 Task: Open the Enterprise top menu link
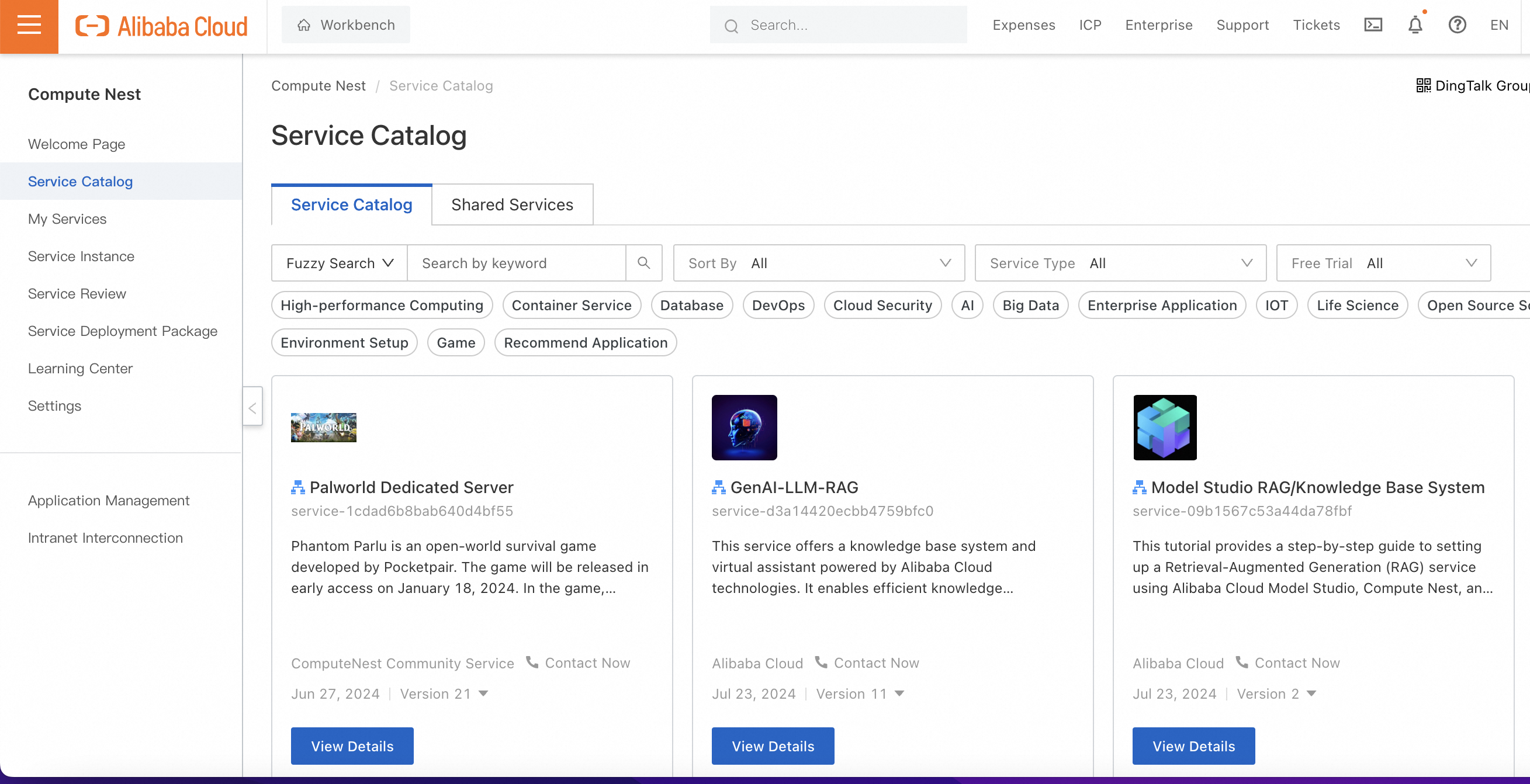[x=1158, y=25]
